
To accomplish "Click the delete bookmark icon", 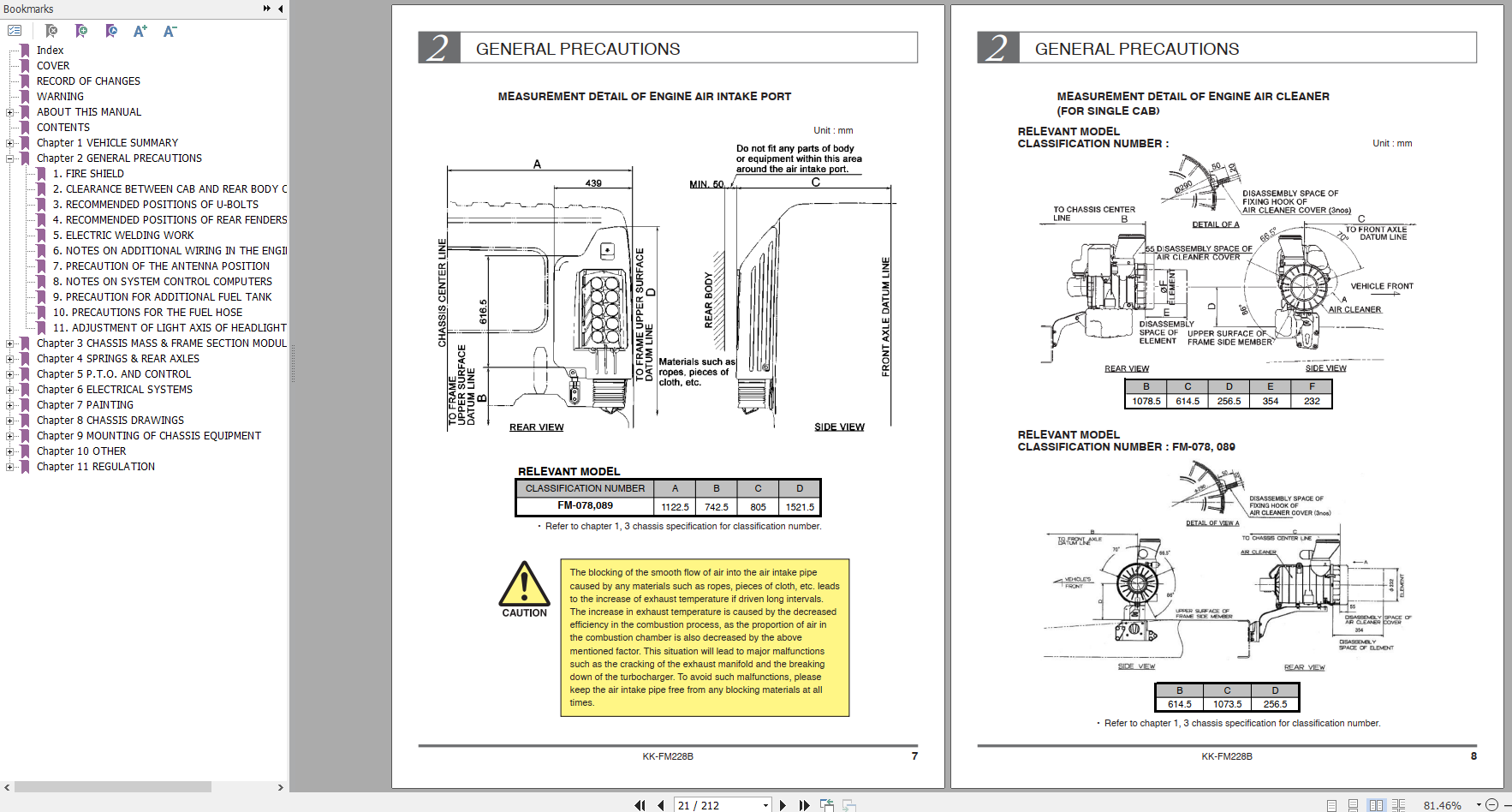I will click(51, 31).
